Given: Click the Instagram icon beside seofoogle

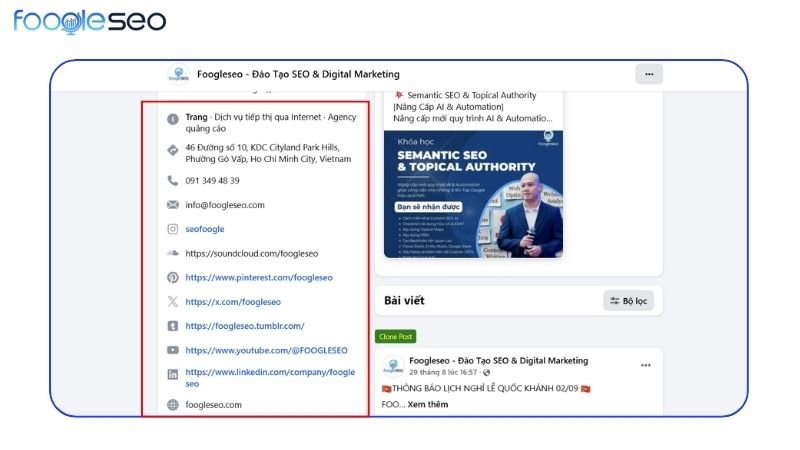Looking at the screenshot, I should [x=173, y=229].
